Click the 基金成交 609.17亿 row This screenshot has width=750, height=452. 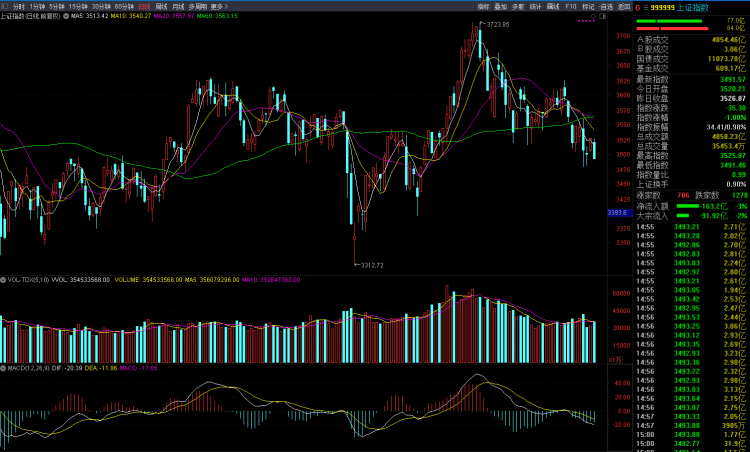pos(691,68)
